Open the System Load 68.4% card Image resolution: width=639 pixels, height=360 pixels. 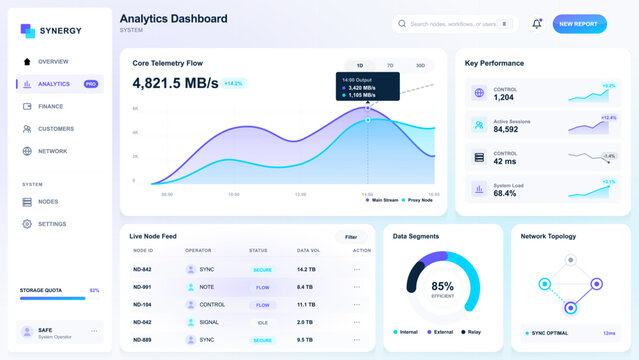click(x=543, y=189)
